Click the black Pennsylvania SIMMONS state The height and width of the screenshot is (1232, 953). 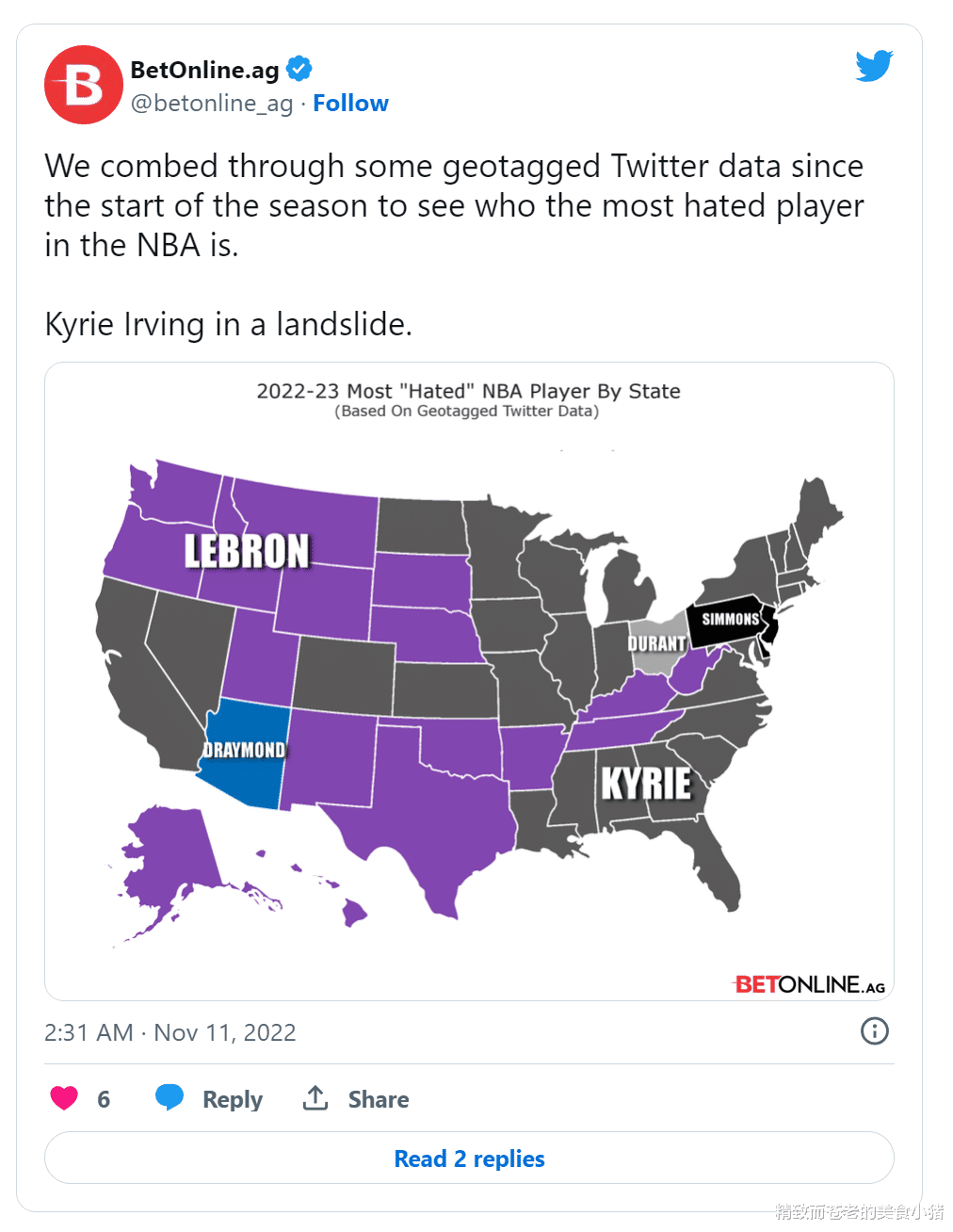pyautogui.click(x=730, y=620)
